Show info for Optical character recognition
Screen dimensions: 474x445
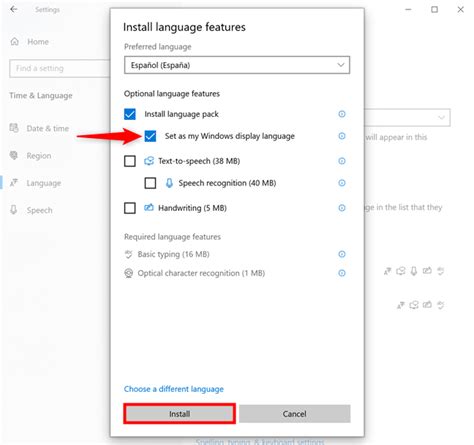pos(342,273)
